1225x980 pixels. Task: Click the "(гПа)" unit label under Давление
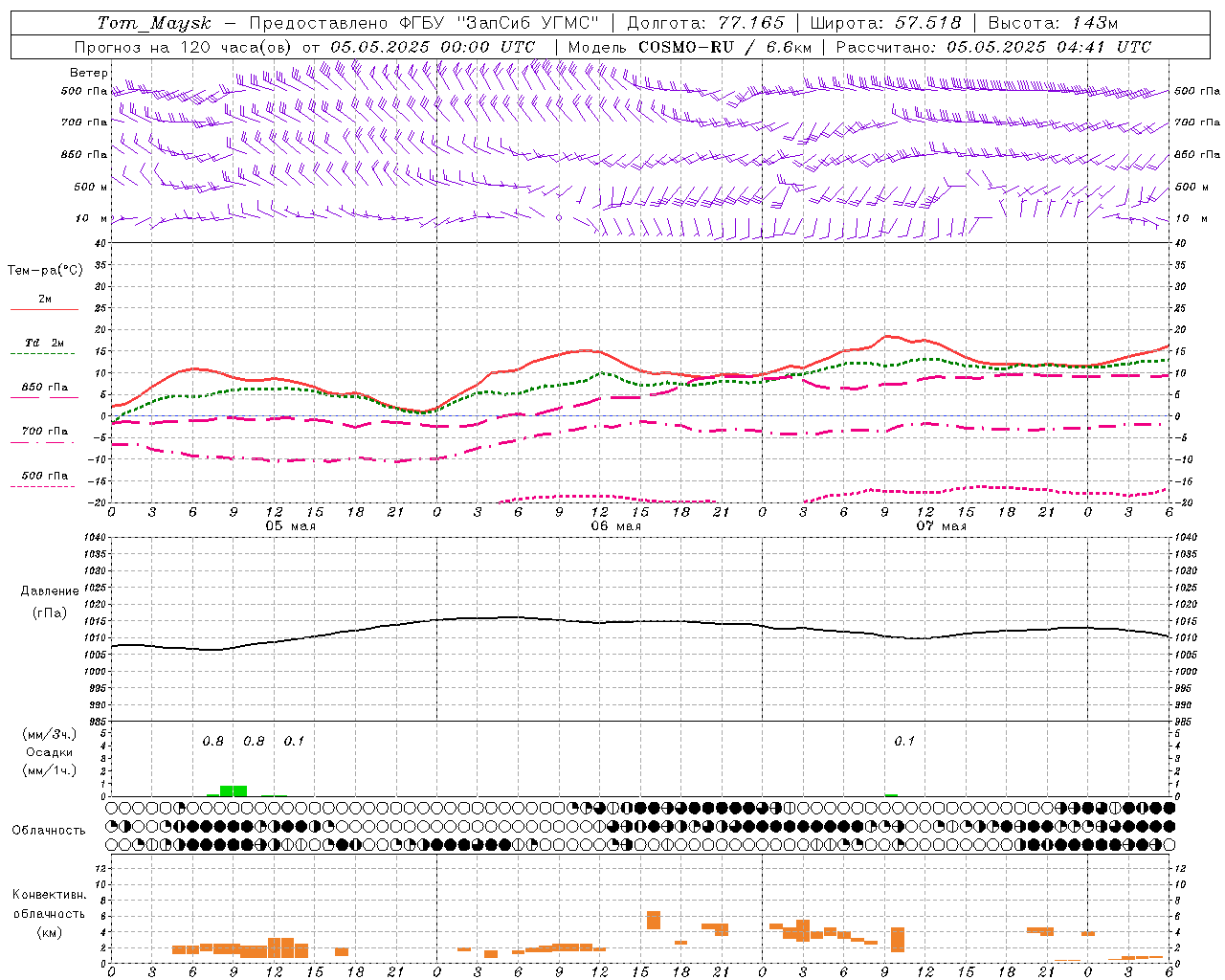pyautogui.click(x=50, y=612)
